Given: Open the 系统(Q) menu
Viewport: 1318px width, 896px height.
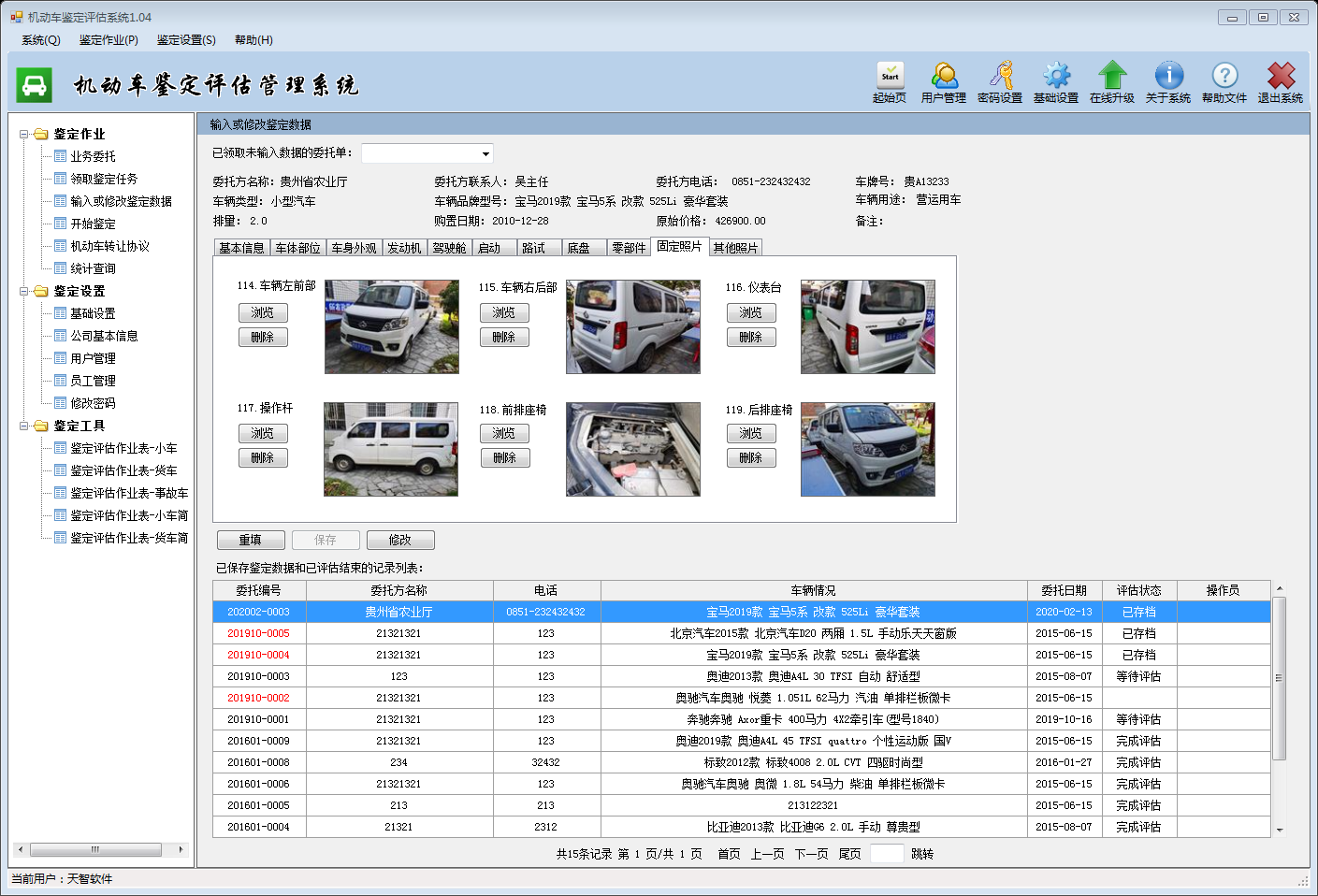Looking at the screenshot, I should click(40, 40).
